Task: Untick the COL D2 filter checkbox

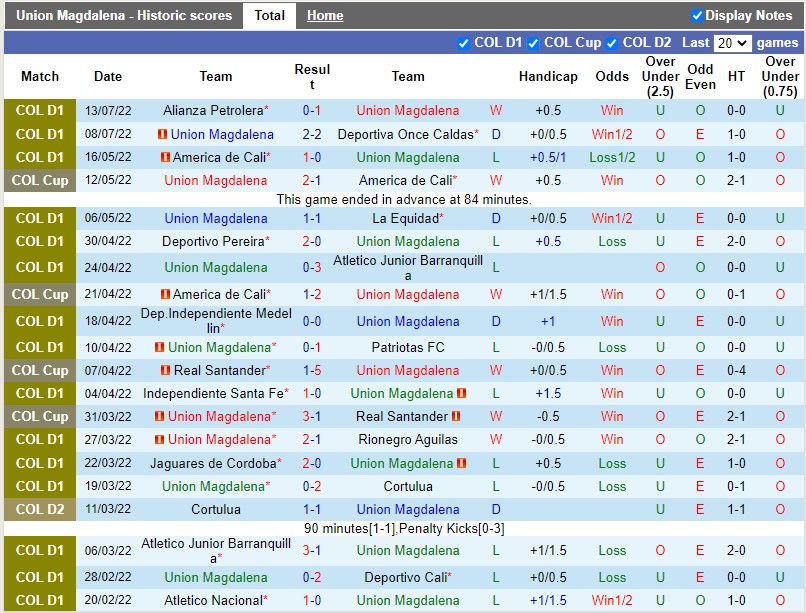Action: pos(610,43)
